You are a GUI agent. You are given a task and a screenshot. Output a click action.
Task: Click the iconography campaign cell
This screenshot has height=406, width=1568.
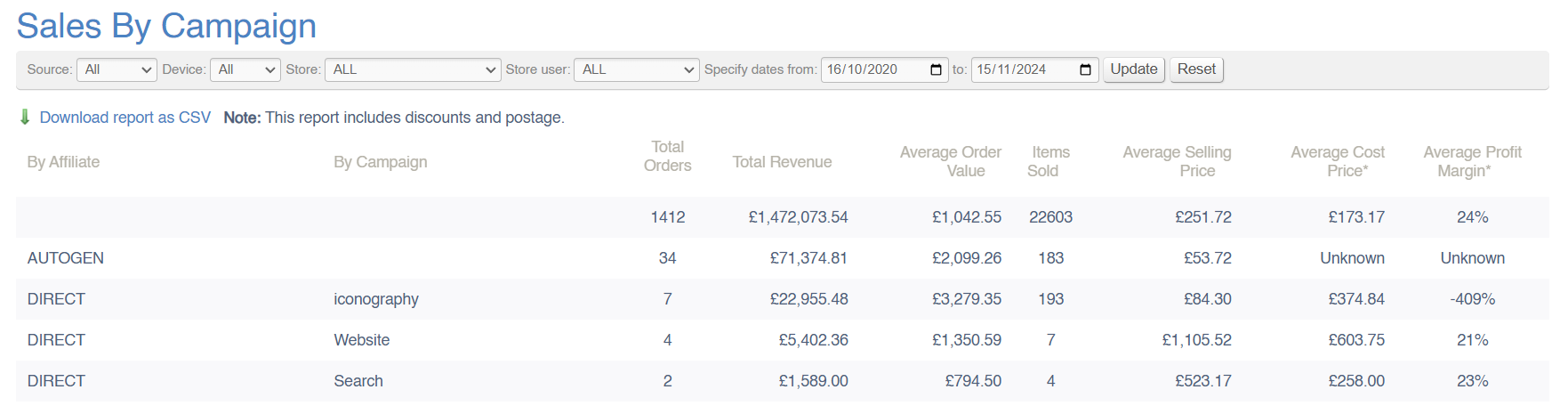click(376, 299)
